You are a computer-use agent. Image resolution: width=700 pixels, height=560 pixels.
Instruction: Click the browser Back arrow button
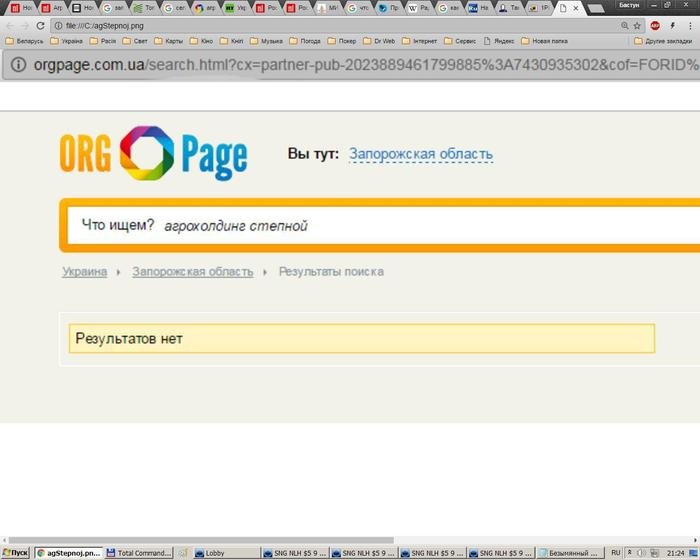pos(10,25)
